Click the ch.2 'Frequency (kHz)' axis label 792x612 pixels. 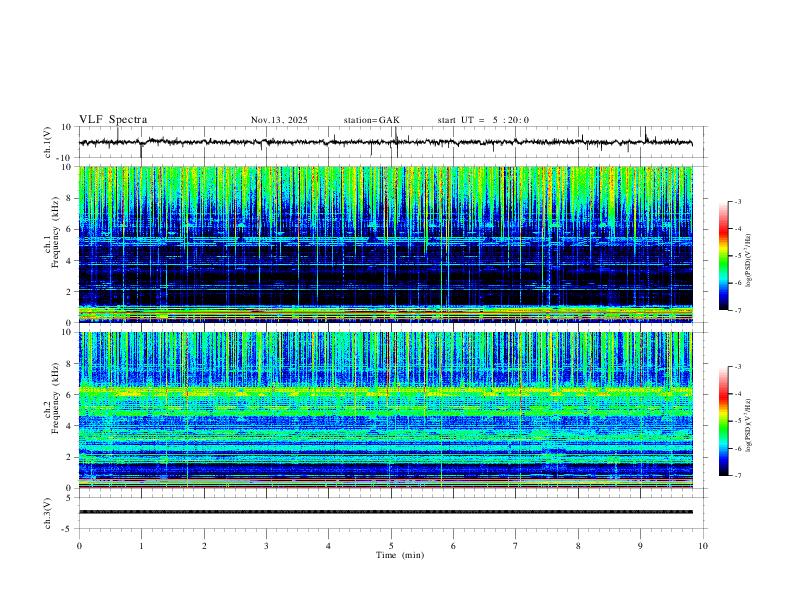pyautogui.click(x=55, y=398)
